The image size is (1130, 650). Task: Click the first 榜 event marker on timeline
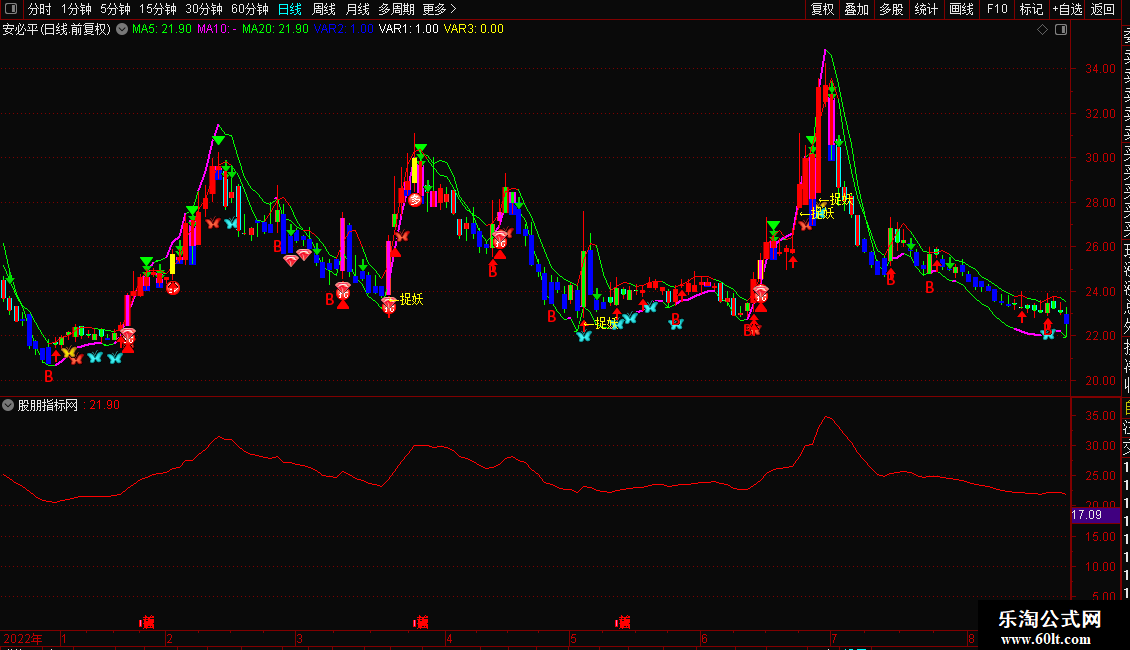click(148, 622)
